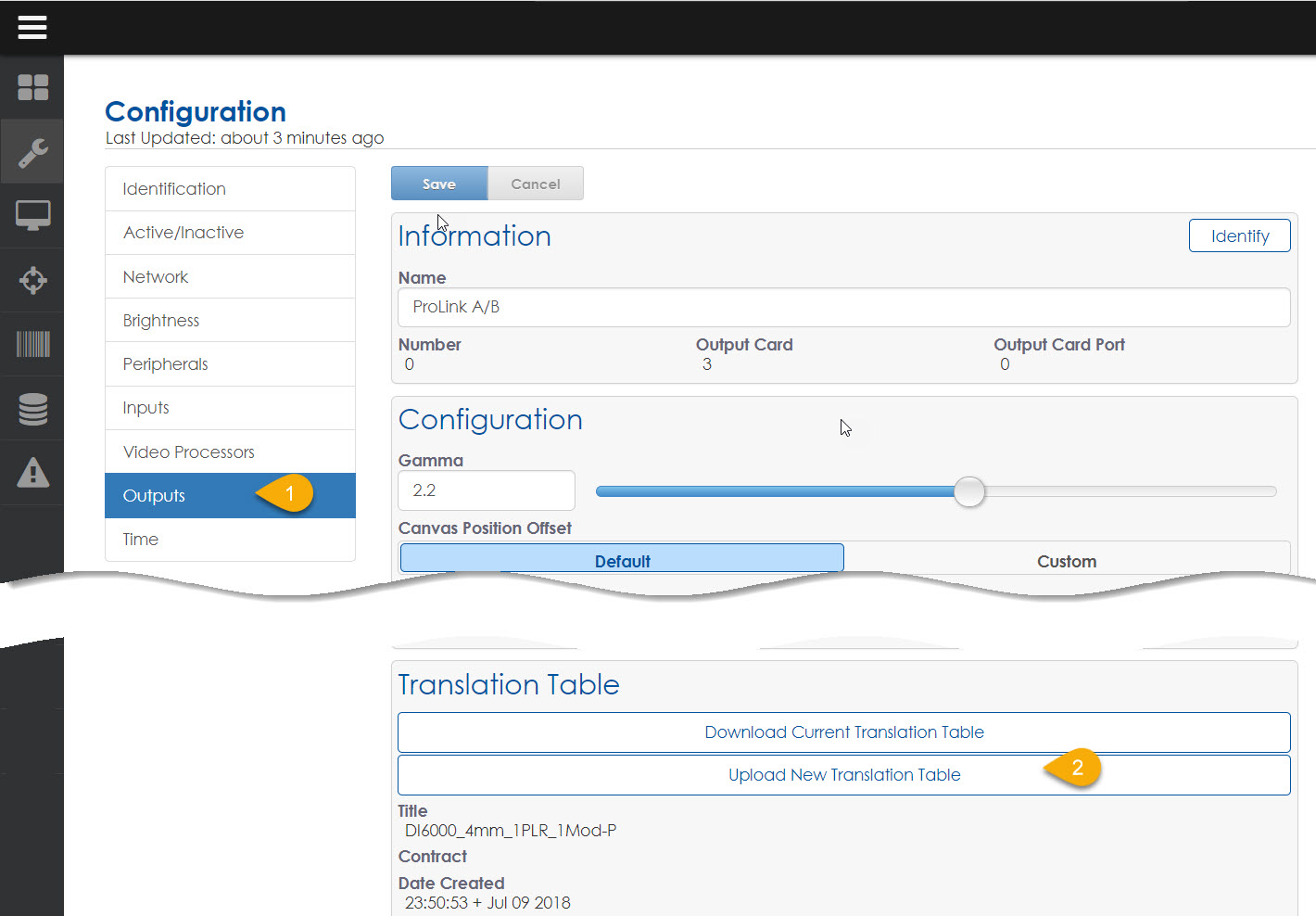Click the Save button

click(439, 184)
